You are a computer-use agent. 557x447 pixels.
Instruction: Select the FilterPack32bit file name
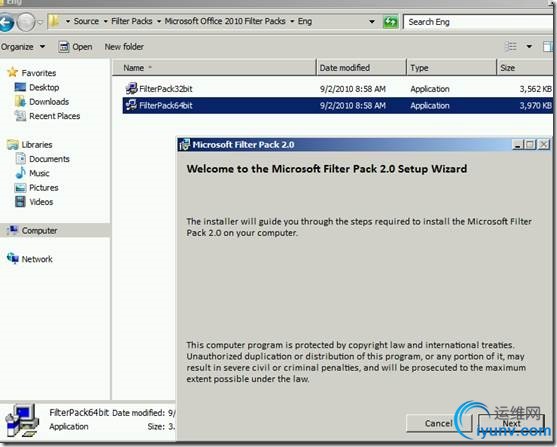[166, 89]
